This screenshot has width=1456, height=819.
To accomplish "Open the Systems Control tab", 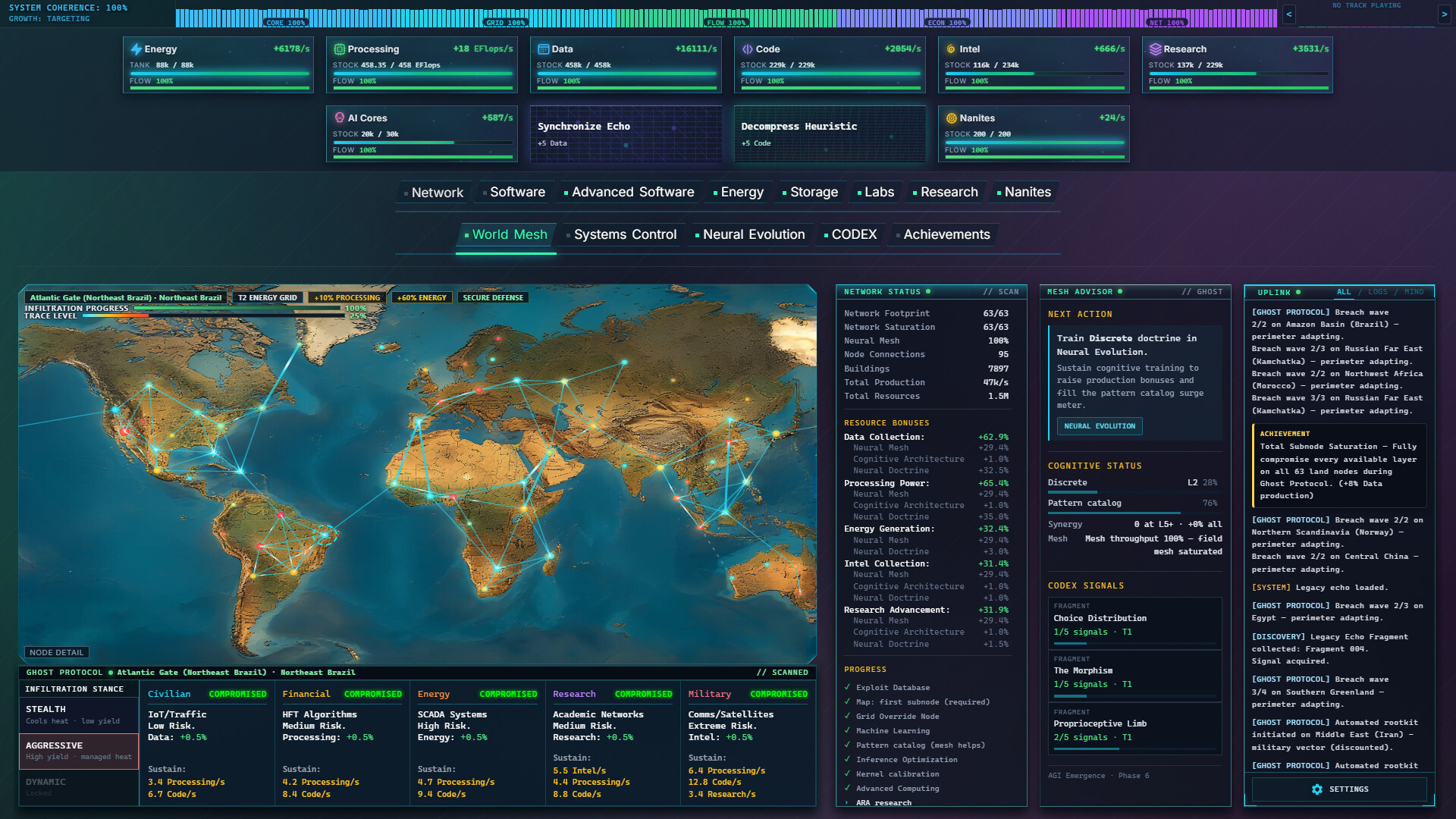I will [x=622, y=235].
